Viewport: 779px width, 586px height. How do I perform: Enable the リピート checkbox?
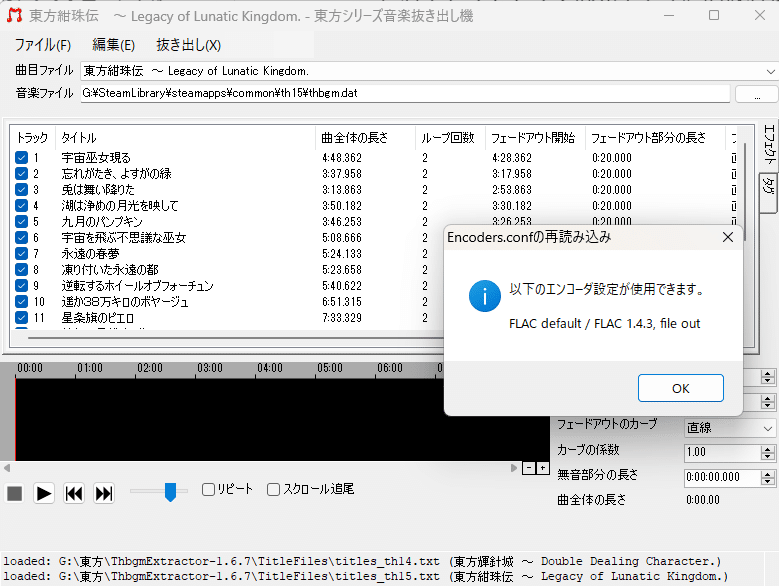[208, 489]
